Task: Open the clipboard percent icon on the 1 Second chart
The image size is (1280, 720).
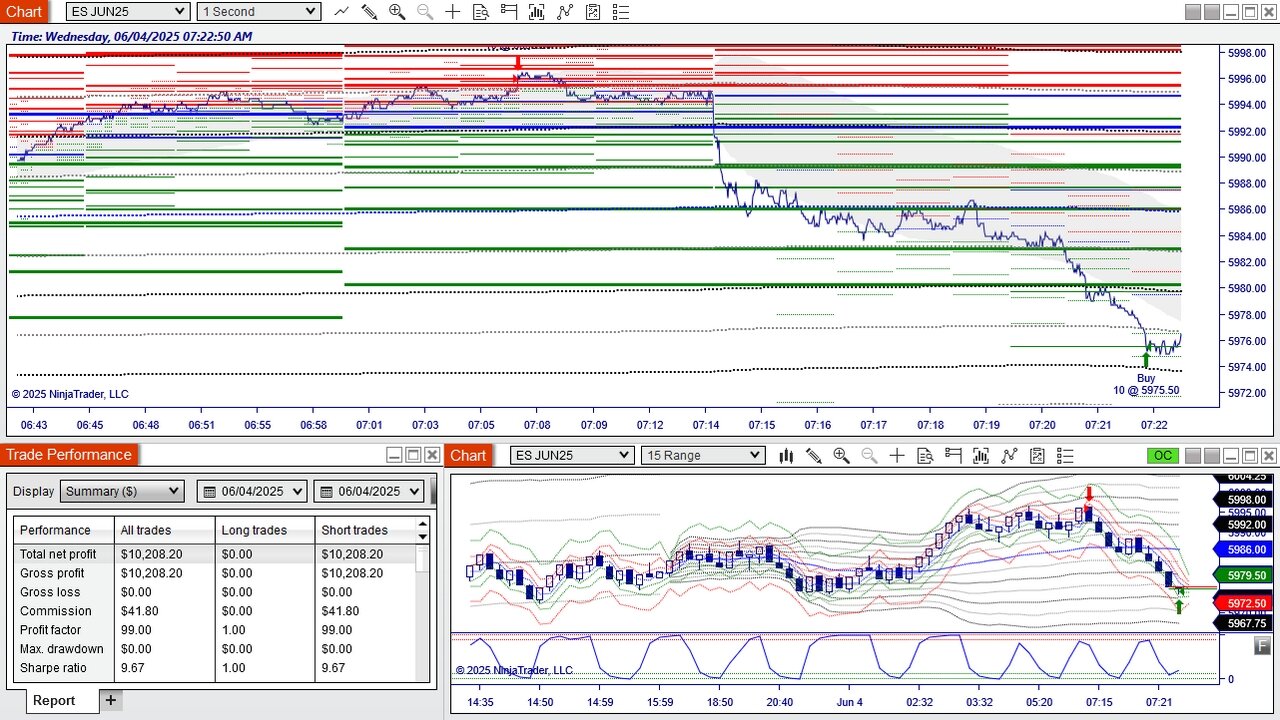Action: 593,12
